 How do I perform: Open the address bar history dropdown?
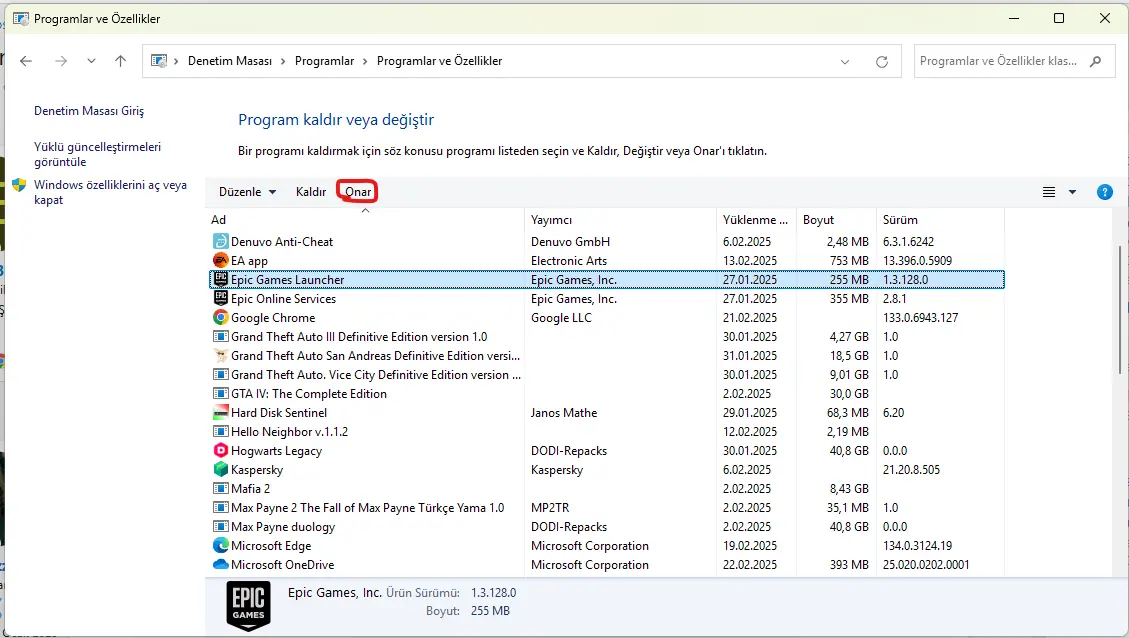click(x=845, y=62)
